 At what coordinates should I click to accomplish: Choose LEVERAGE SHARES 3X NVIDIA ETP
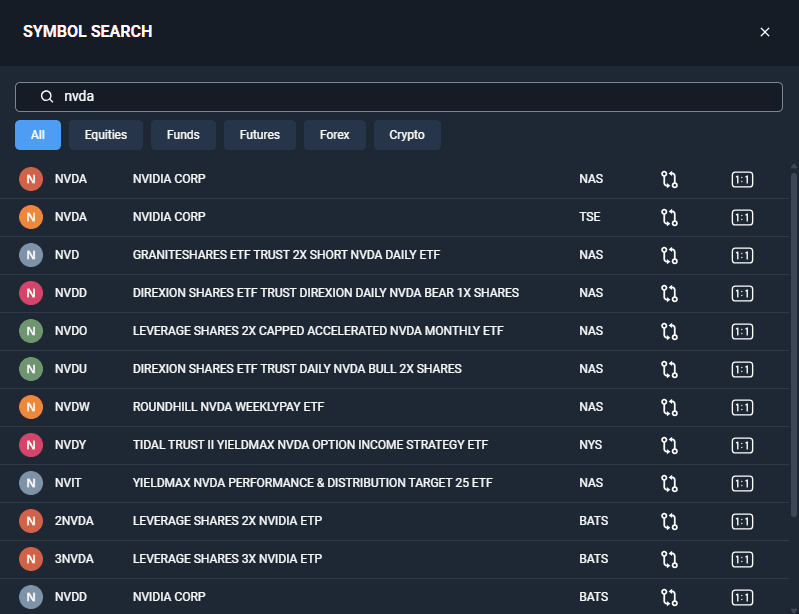(227, 558)
